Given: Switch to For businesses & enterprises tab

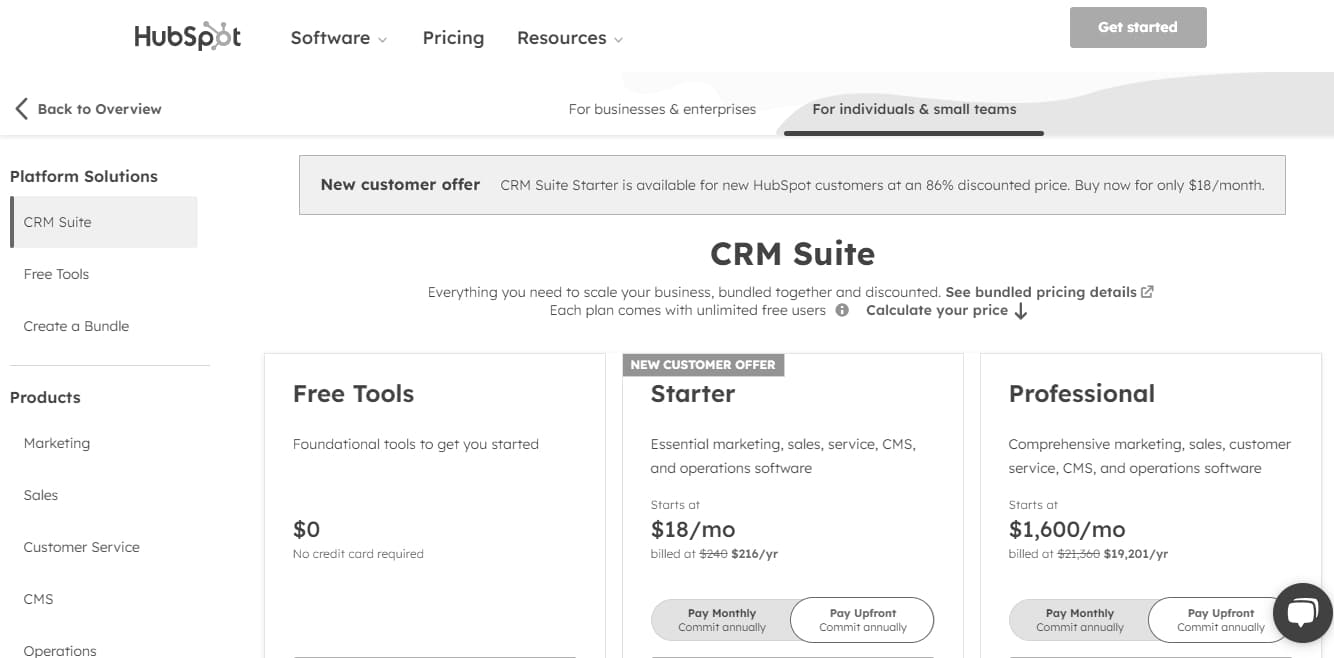Looking at the screenshot, I should [662, 109].
